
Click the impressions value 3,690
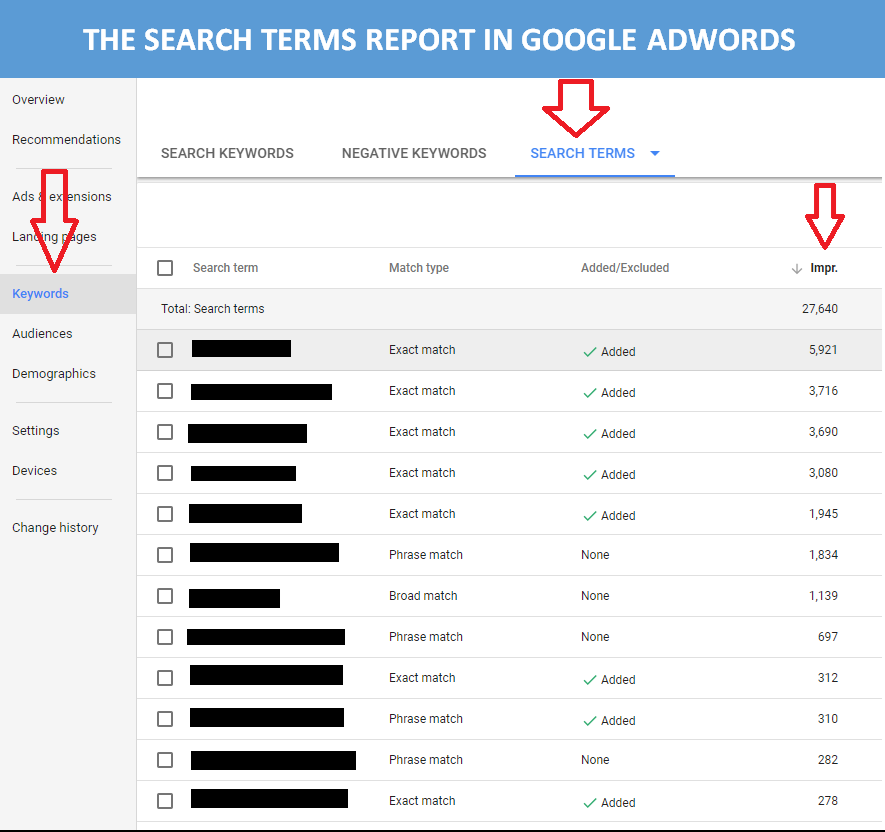(x=823, y=432)
